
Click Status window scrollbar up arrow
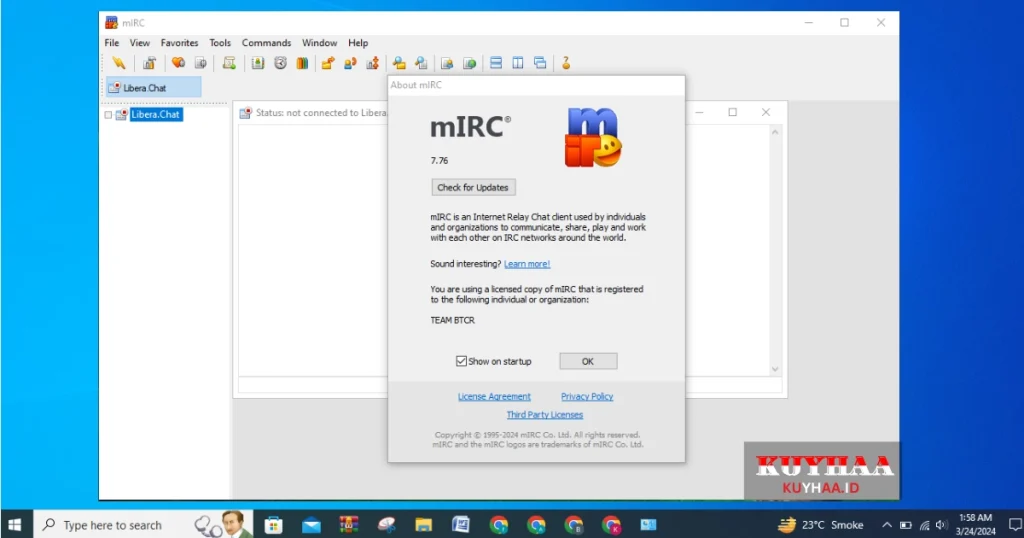click(775, 132)
